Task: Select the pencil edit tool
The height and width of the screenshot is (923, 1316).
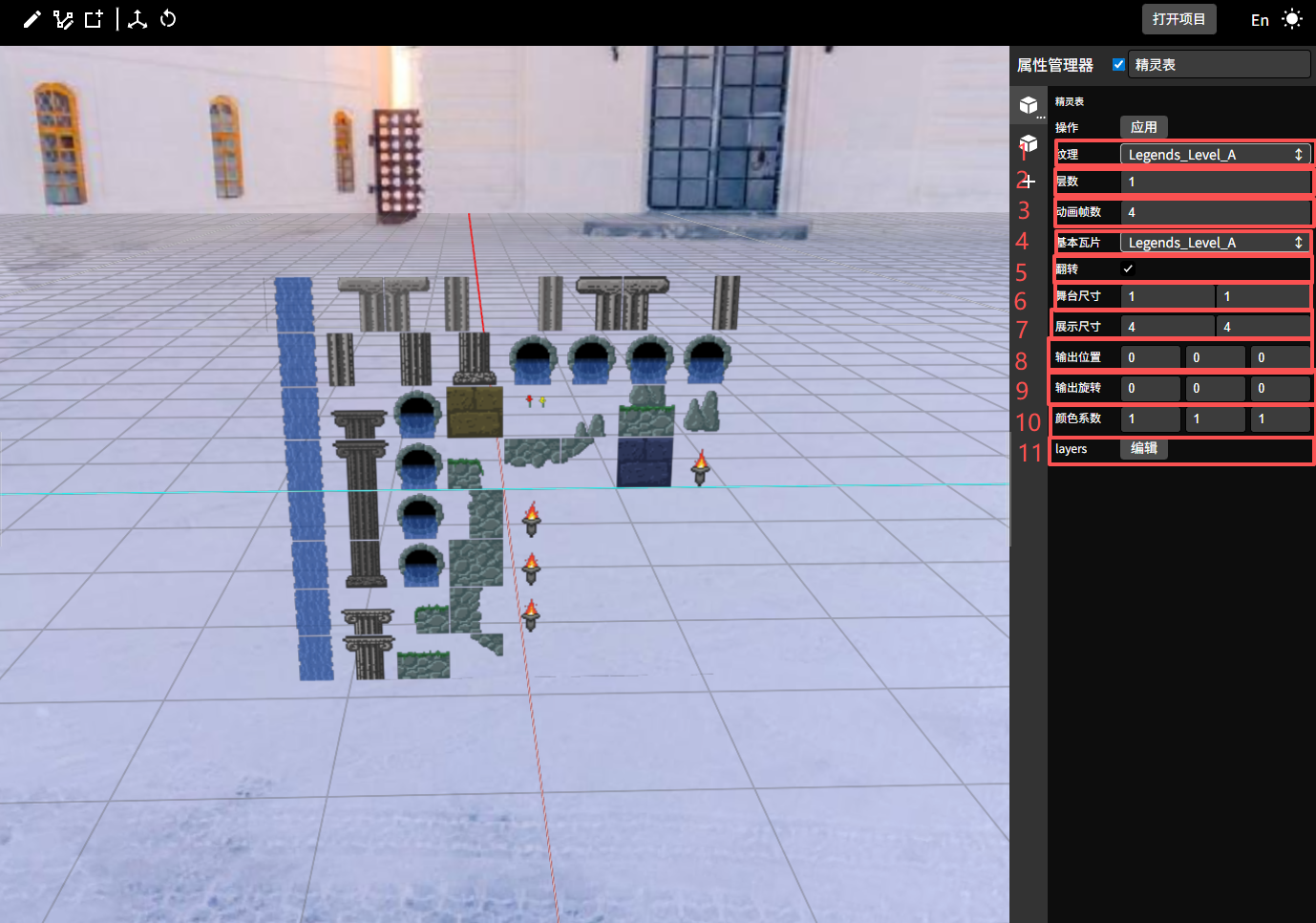Action: 32,19
